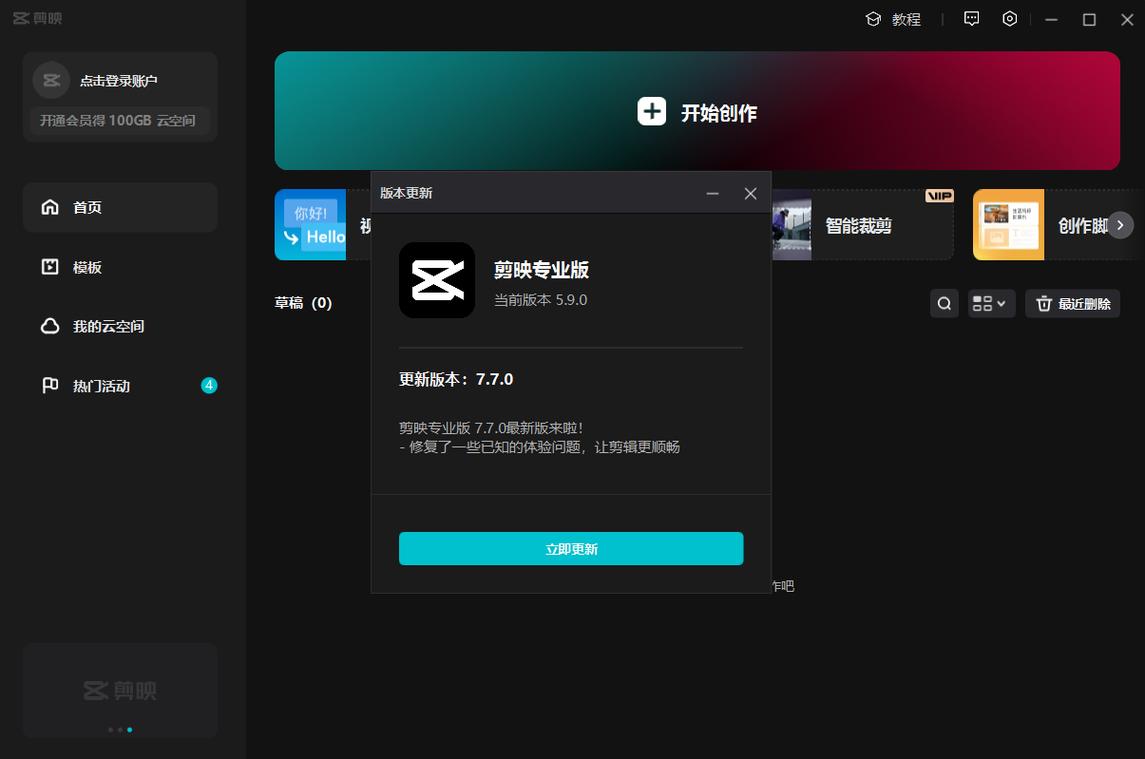Click the 当前版本 5.9.0 text
This screenshot has width=1145, height=759.
coord(540,300)
